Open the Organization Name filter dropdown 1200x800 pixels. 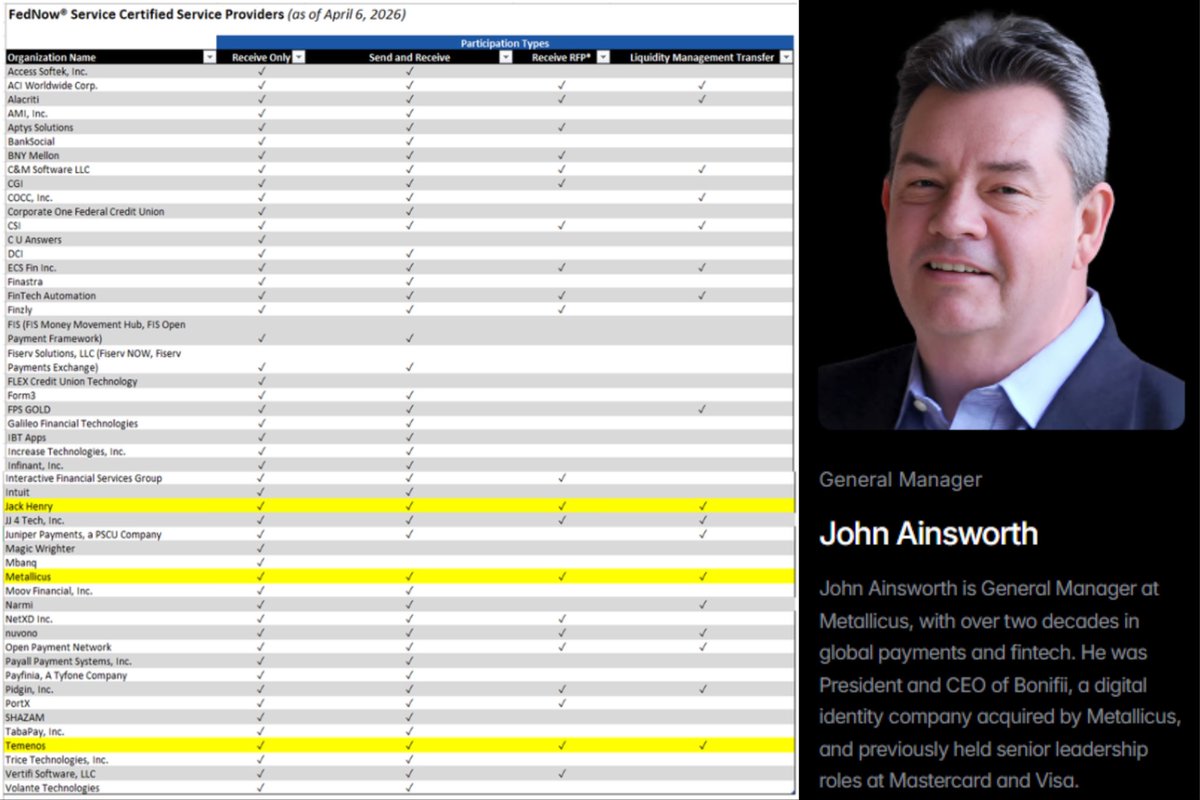pyautogui.click(x=209, y=57)
